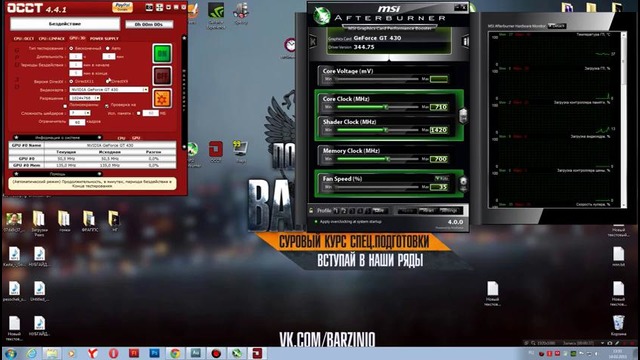The image size is (640, 360).
Task: Click the red OFF button in OCCT
Action: [162, 76]
